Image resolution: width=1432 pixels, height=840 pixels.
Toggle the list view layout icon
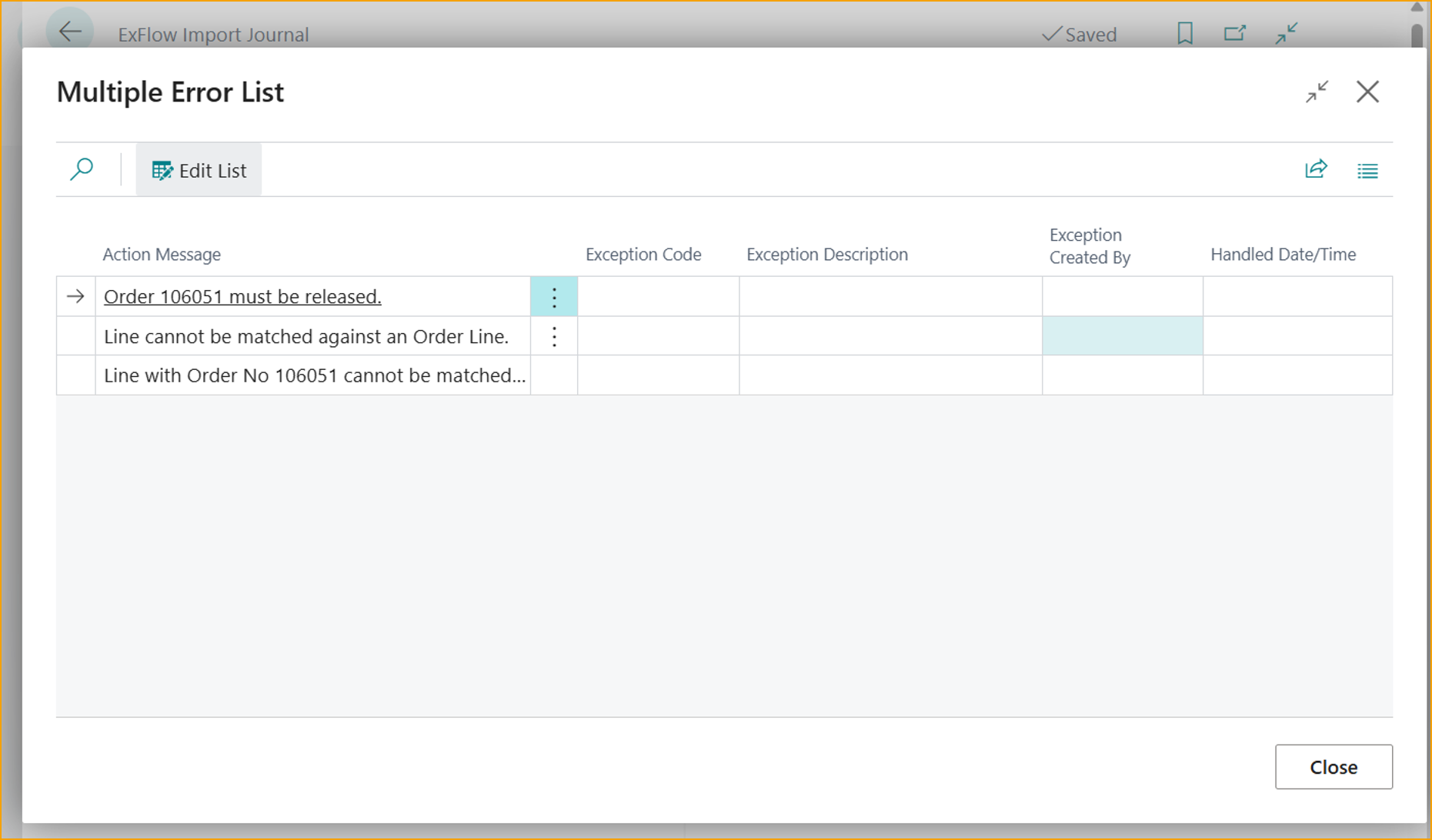(1367, 170)
